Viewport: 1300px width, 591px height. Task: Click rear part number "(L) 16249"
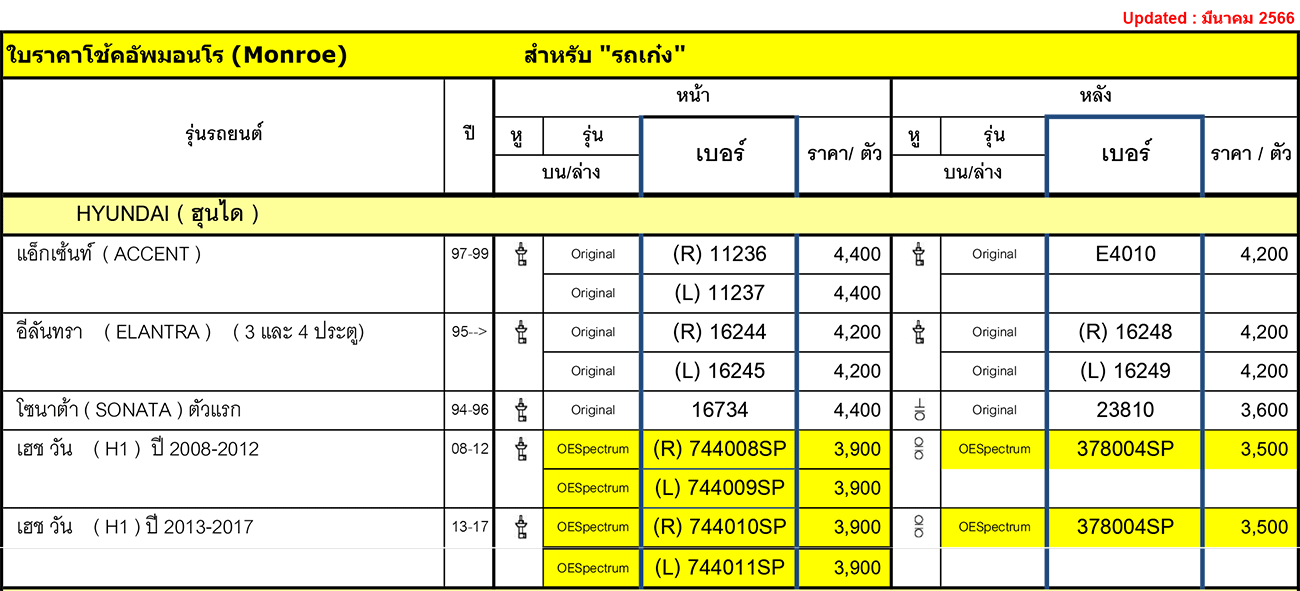point(1125,371)
